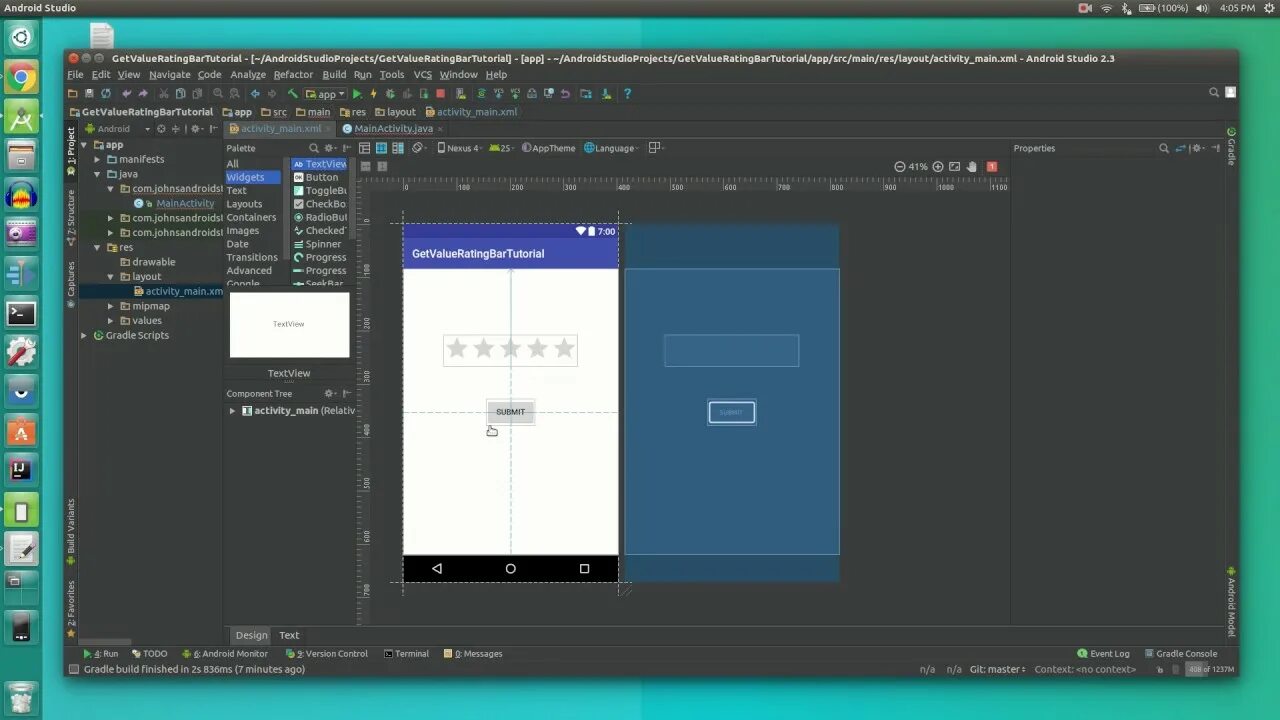Switch to the Text tab below the editor
1280x720 pixels.
(289, 635)
